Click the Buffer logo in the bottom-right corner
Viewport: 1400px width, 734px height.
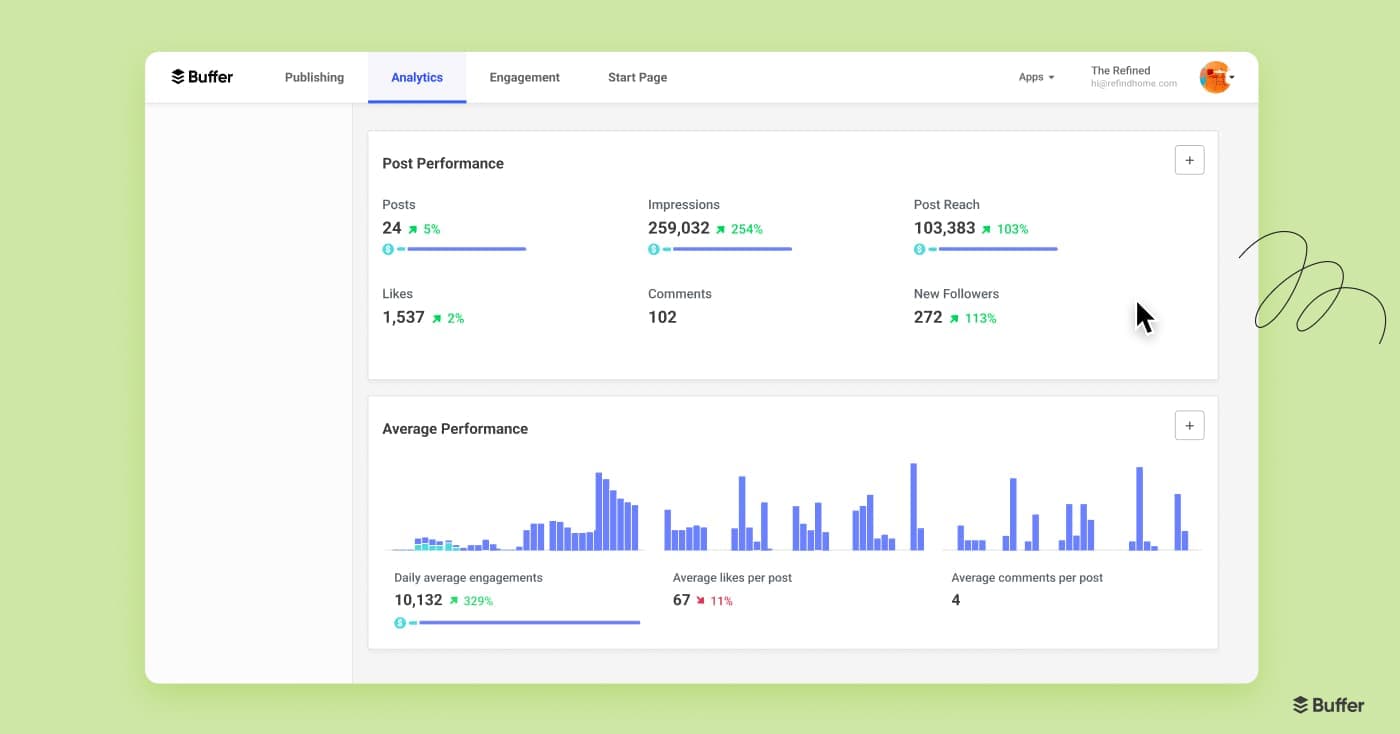pos(1328,704)
